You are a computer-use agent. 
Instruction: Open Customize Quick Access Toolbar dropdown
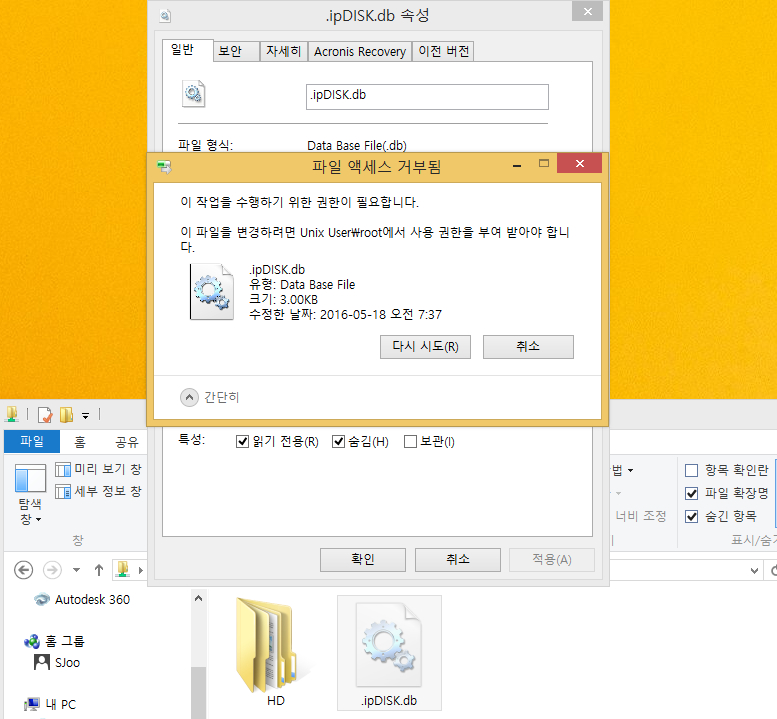tap(86, 415)
